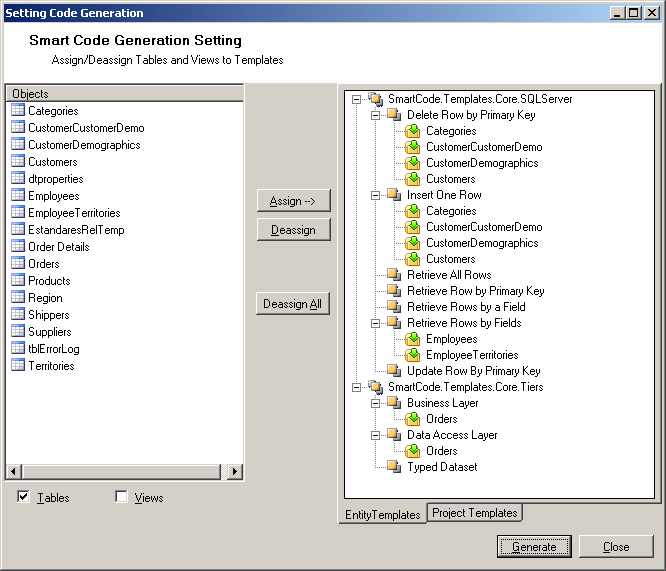Collapse the Retrieve Rows by Fields node

(x=375, y=323)
